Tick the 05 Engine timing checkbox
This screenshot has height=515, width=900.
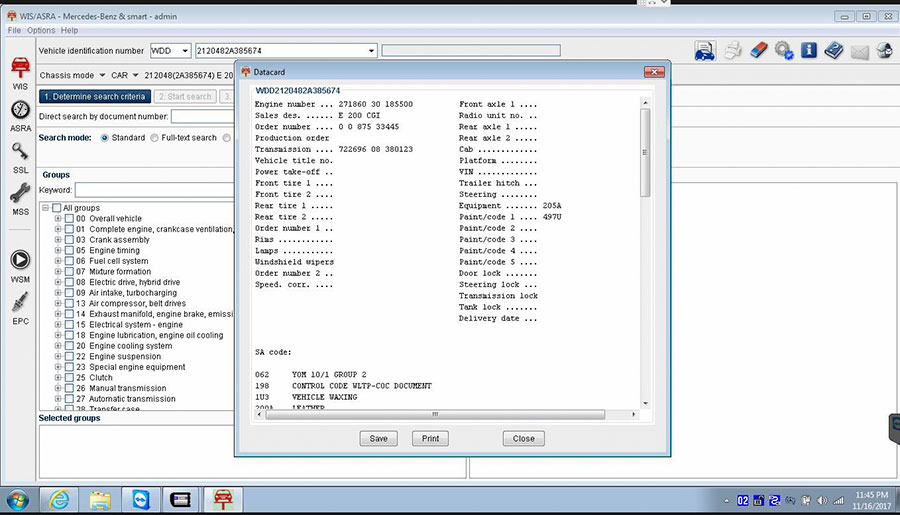[x=69, y=251]
